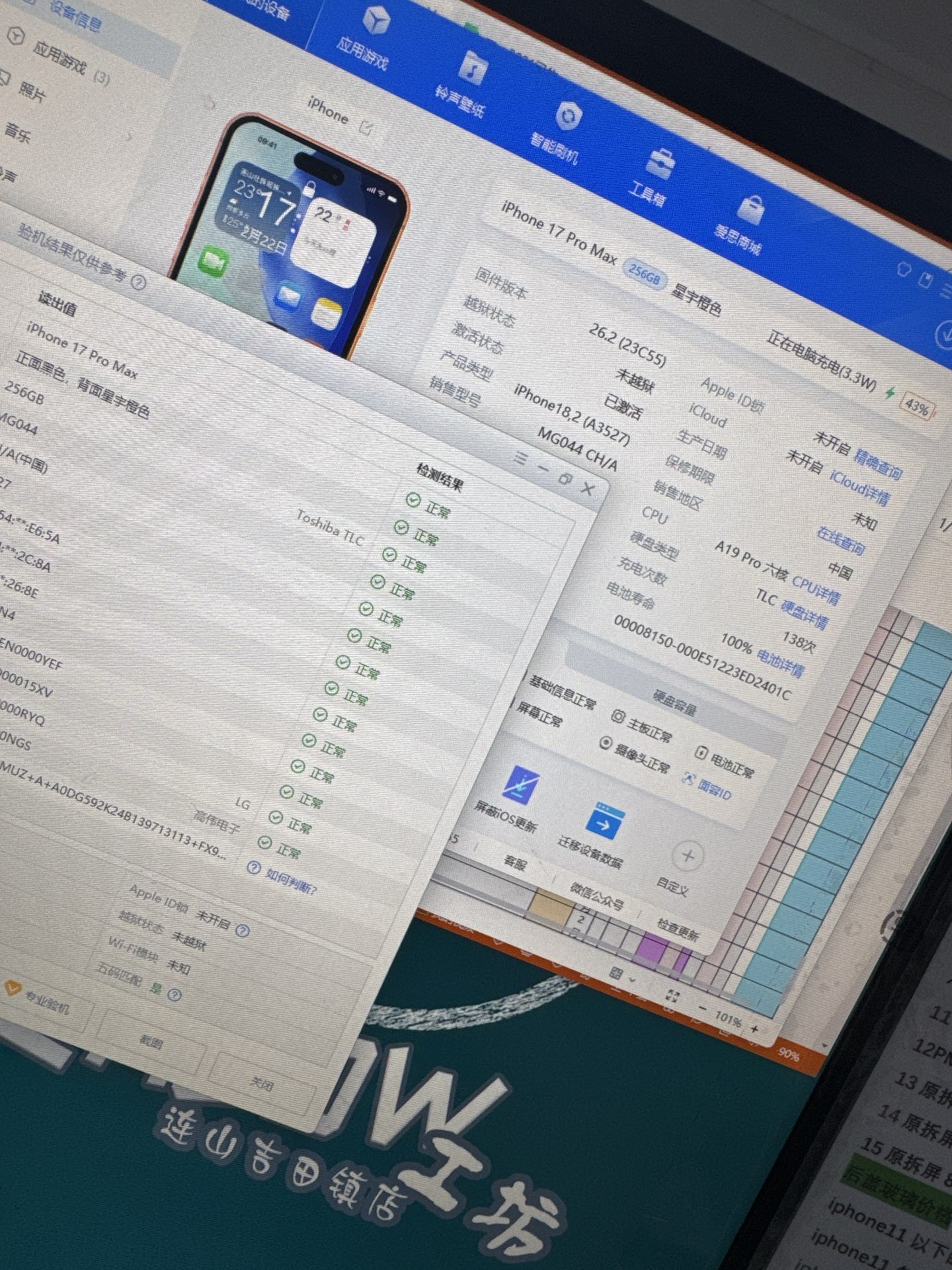
Task: Open the iCloud详情 link
Action: pos(859,488)
